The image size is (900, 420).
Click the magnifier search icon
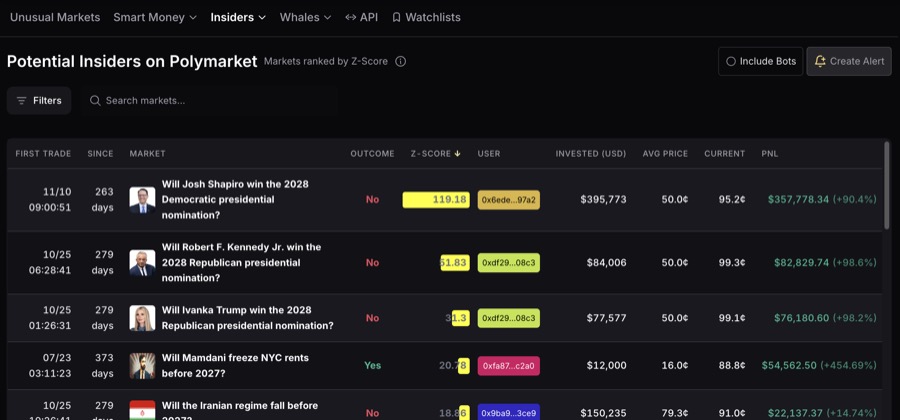click(95, 100)
